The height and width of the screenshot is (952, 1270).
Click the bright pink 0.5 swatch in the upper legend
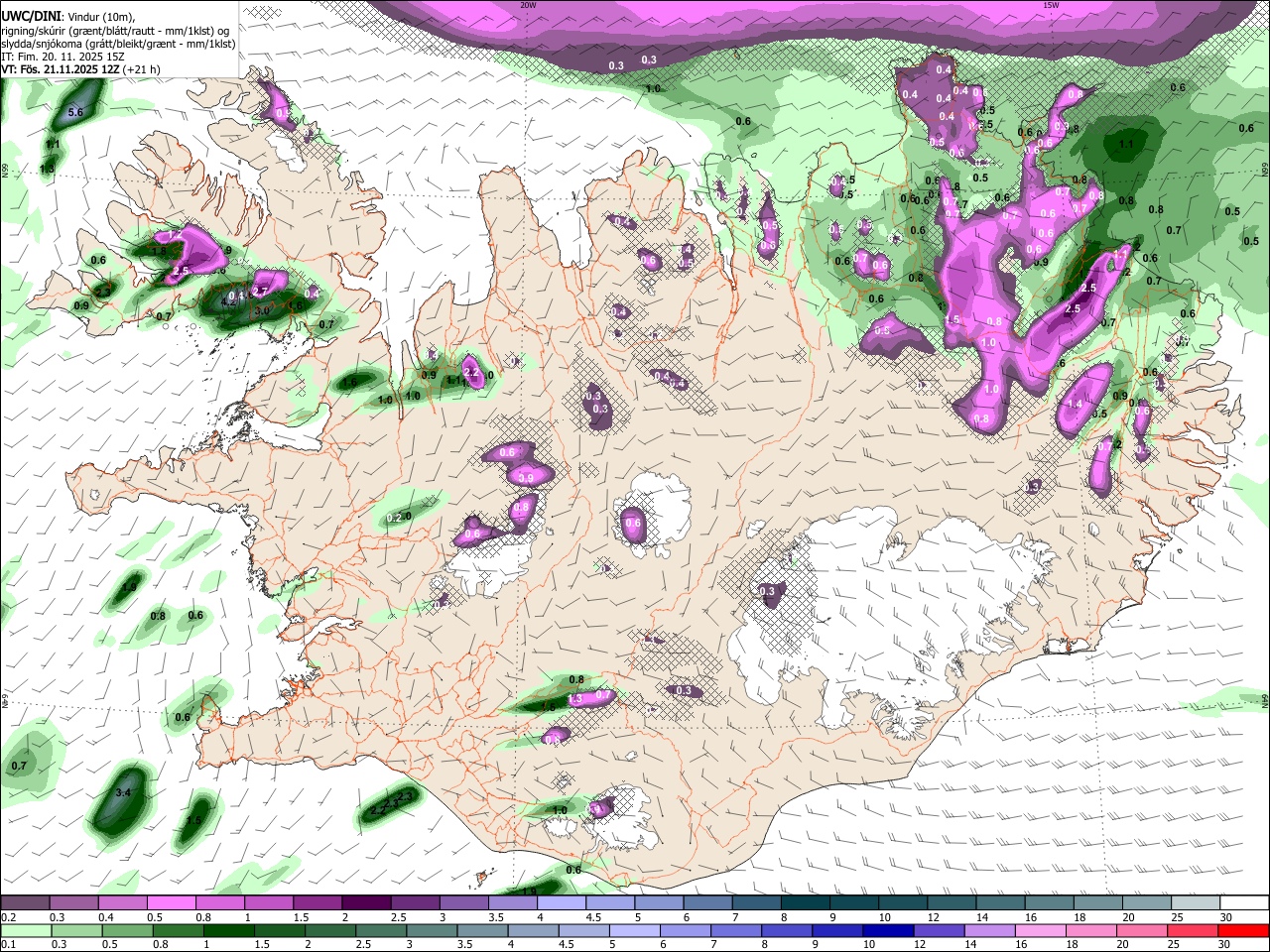coord(171,903)
